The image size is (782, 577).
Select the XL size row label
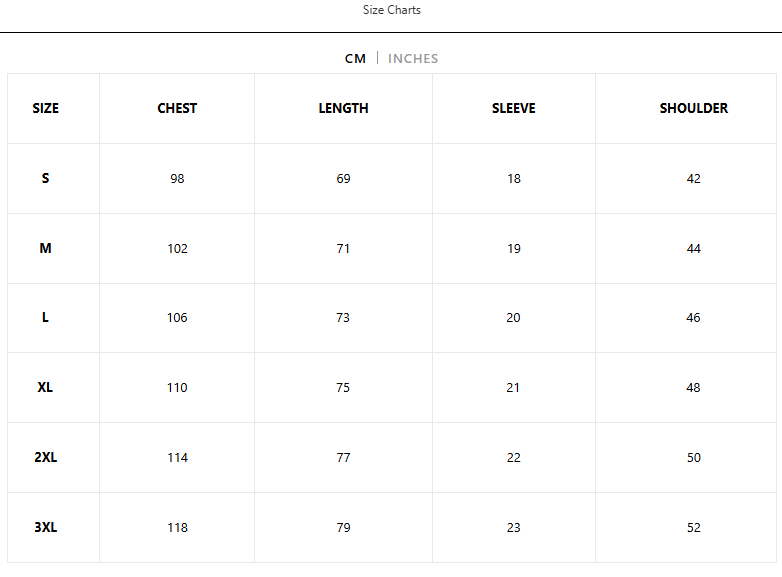pyautogui.click(x=45, y=387)
